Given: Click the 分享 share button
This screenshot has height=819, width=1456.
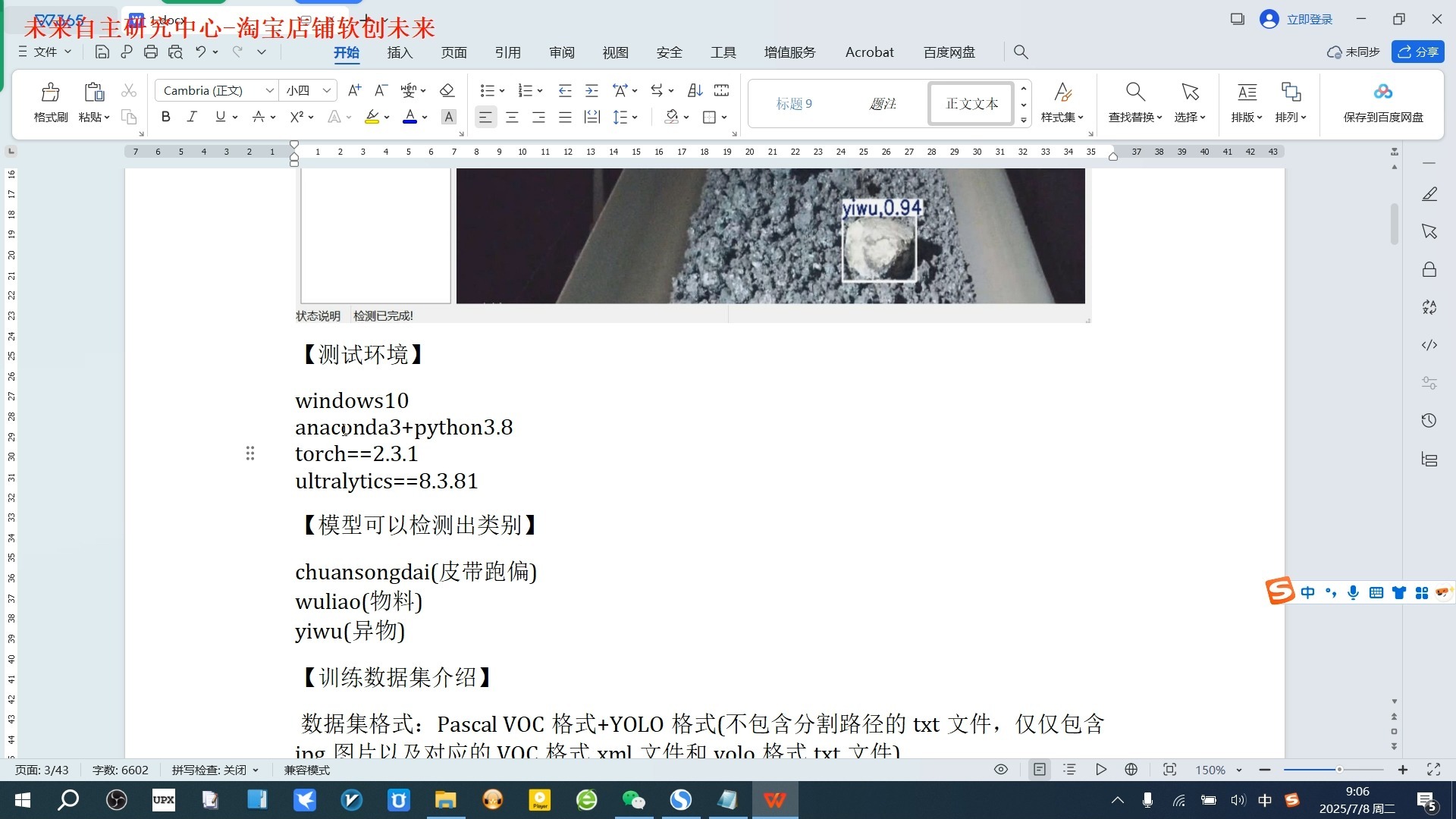Looking at the screenshot, I should point(1419,52).
